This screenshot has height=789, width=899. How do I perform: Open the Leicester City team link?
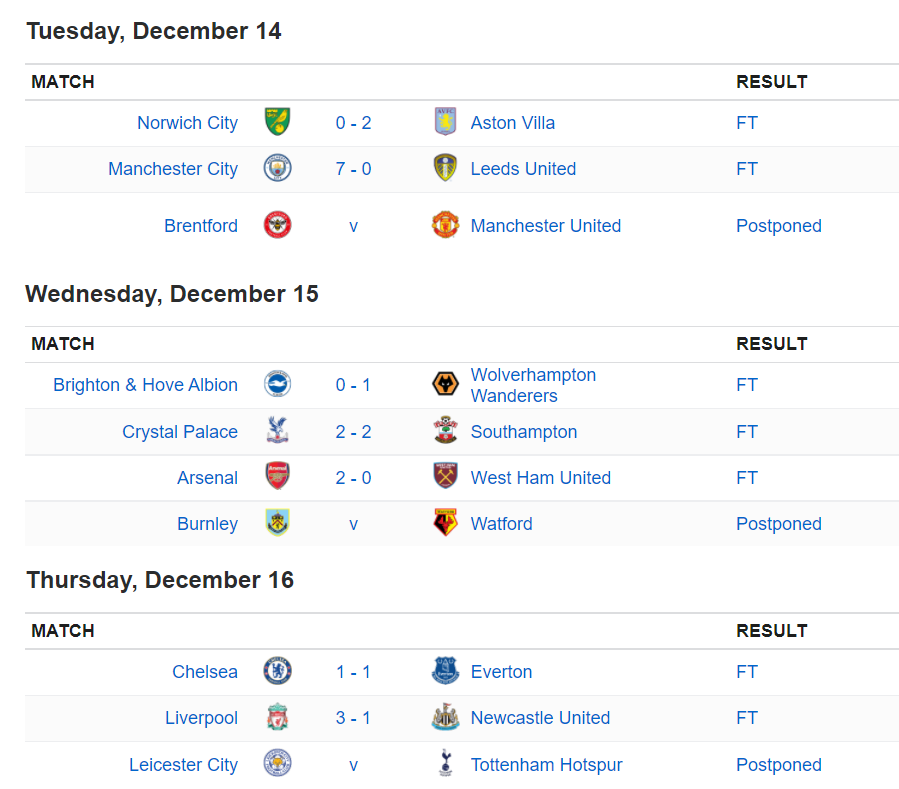pyautogui.click(x=183, y=765)
